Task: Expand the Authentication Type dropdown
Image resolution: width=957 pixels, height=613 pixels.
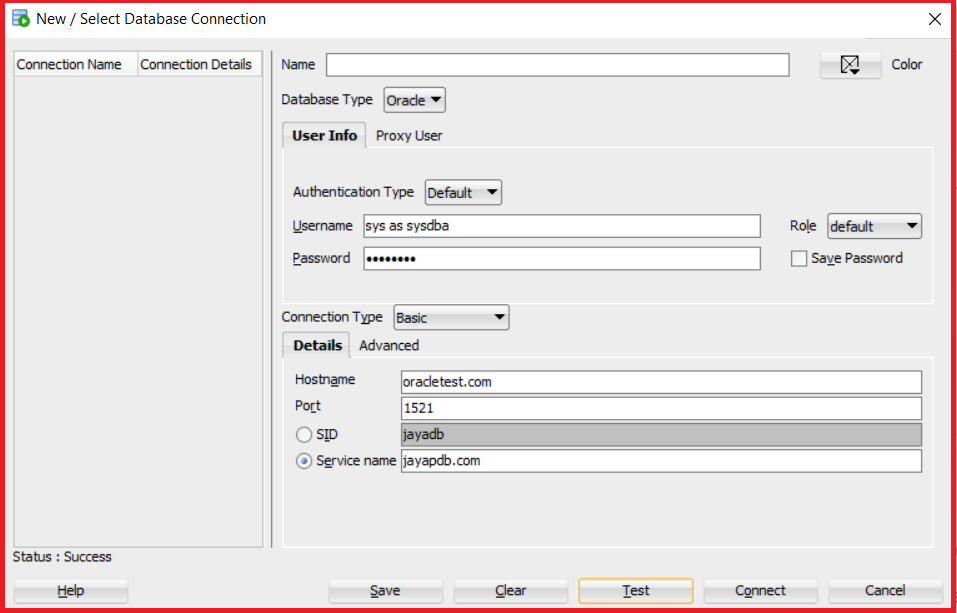Action: tap(463, 193)
